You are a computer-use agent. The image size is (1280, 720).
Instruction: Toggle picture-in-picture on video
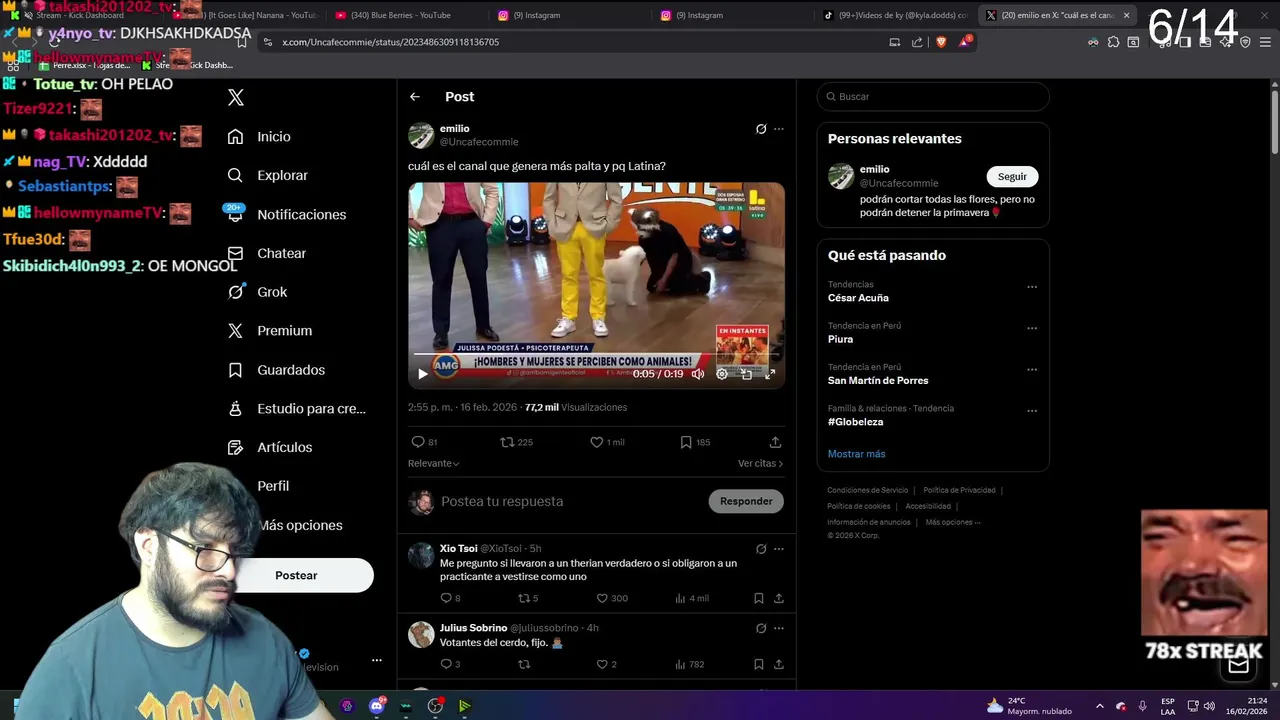point(746,374)
